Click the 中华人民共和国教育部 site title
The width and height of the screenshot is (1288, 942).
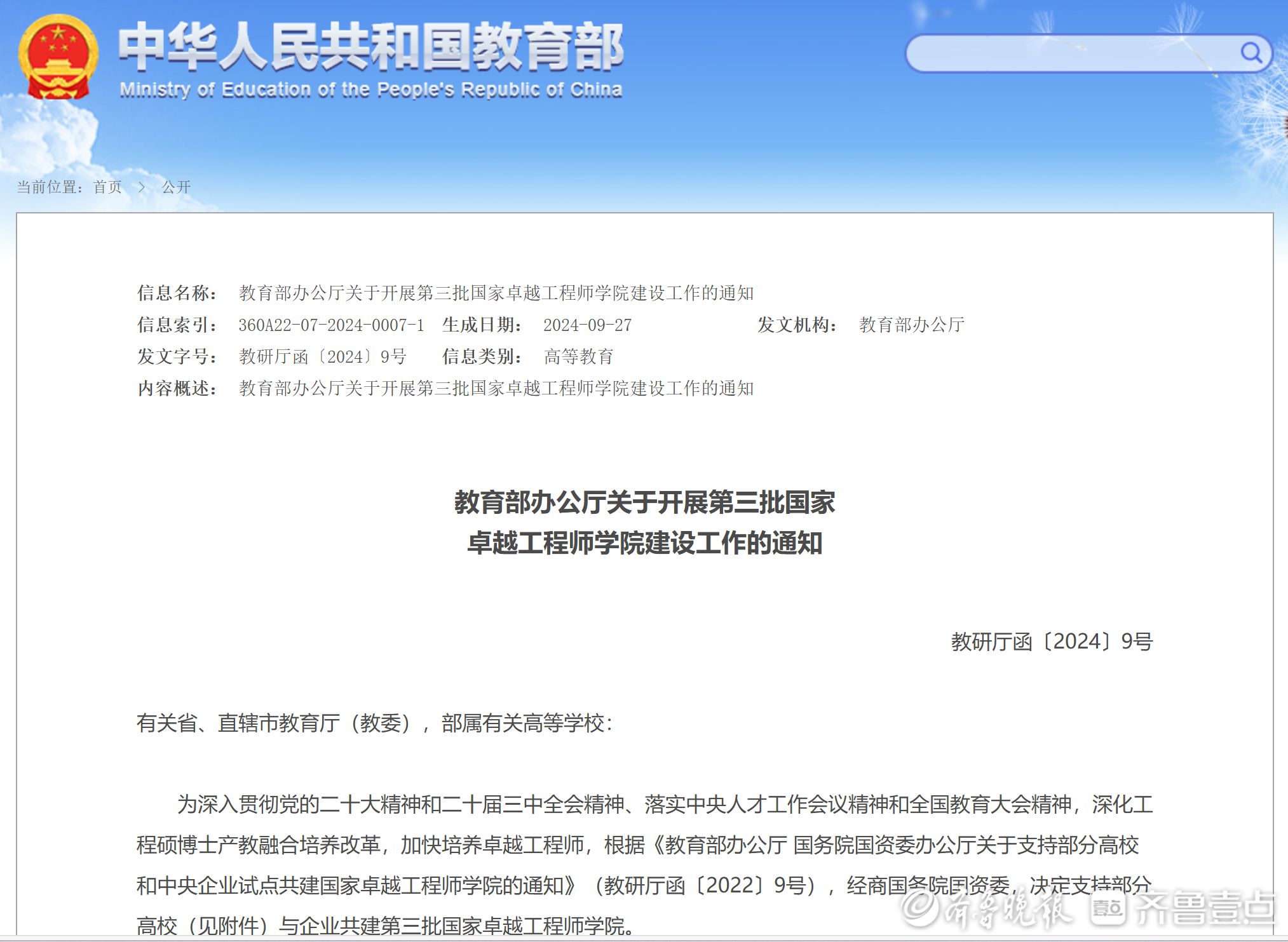coord(371,46)
